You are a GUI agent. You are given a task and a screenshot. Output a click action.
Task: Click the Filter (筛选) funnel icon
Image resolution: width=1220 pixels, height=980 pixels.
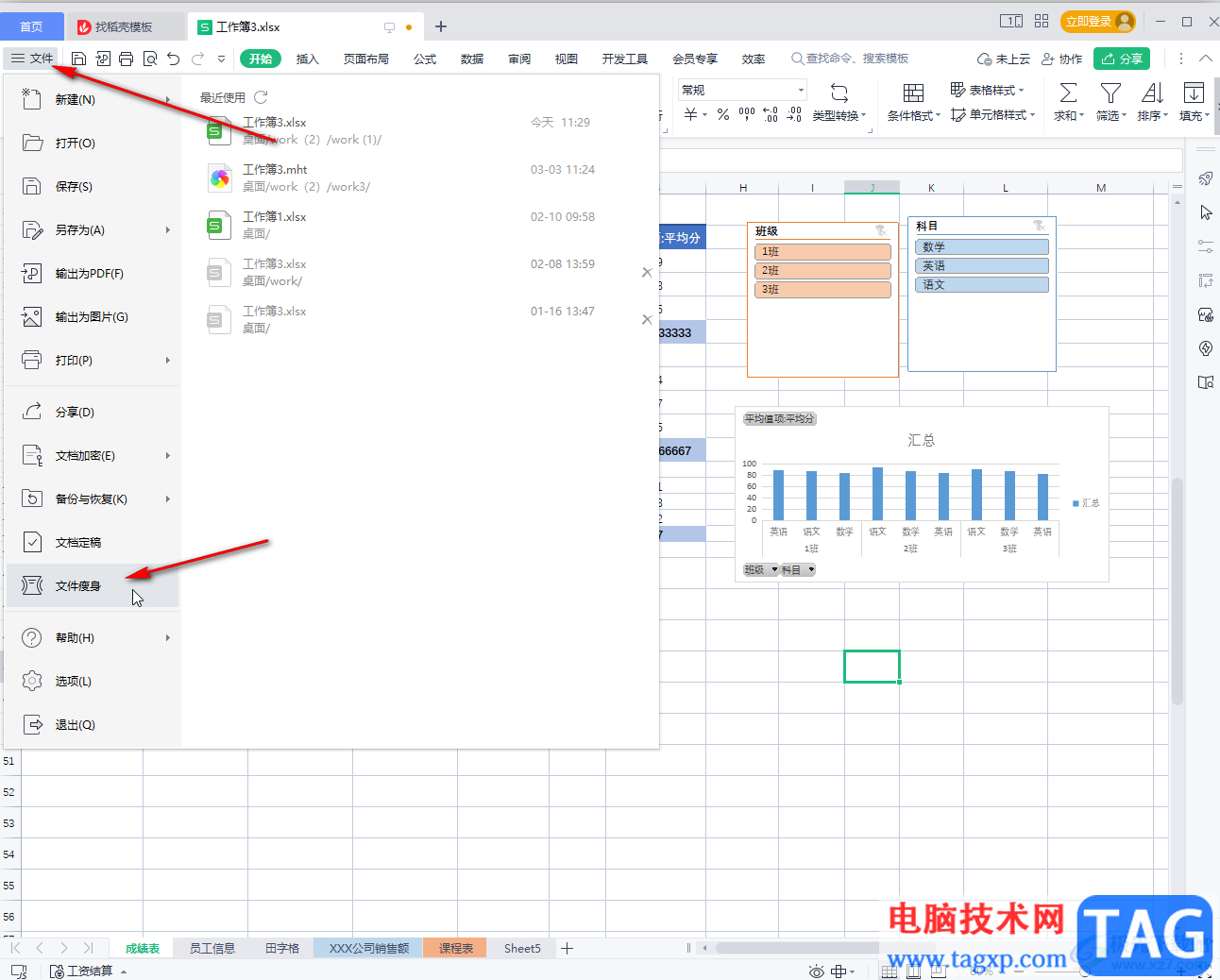click(1110, 93)
